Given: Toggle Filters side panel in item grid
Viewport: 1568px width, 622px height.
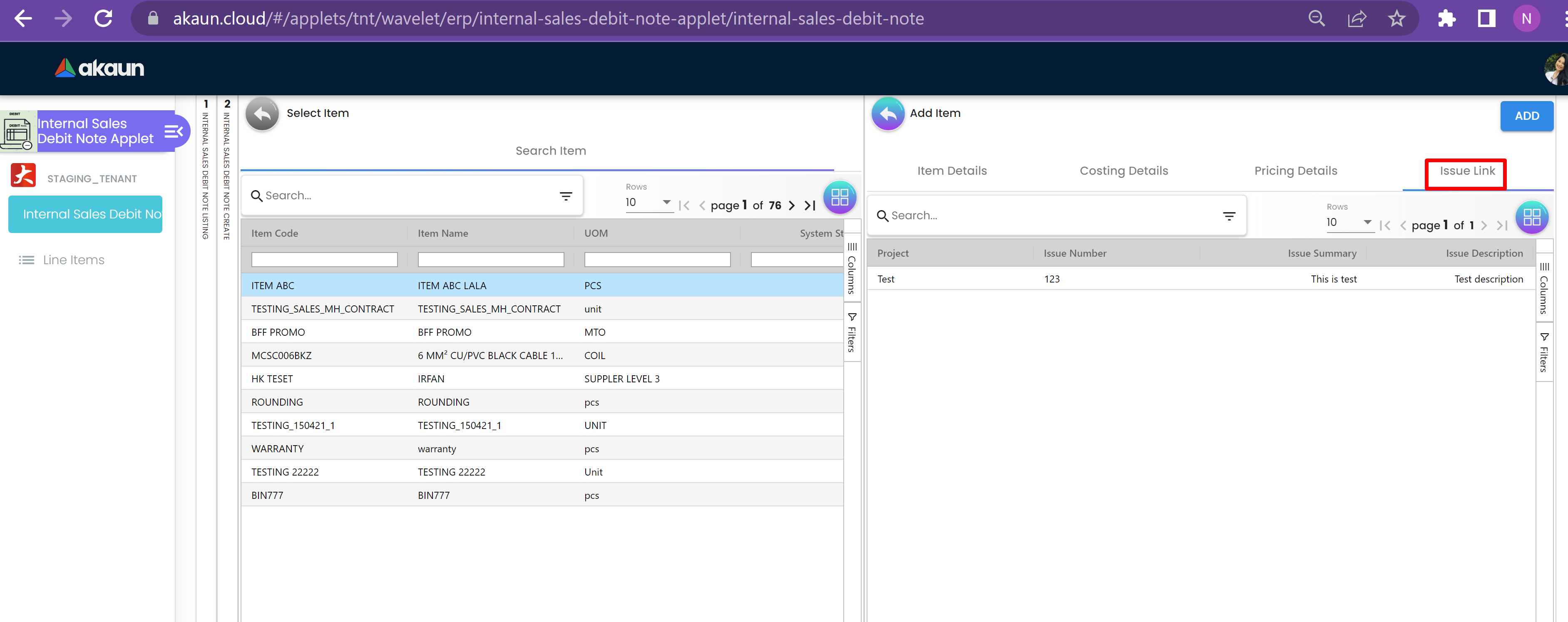Looking at the screenshot, I should point(852,332).
